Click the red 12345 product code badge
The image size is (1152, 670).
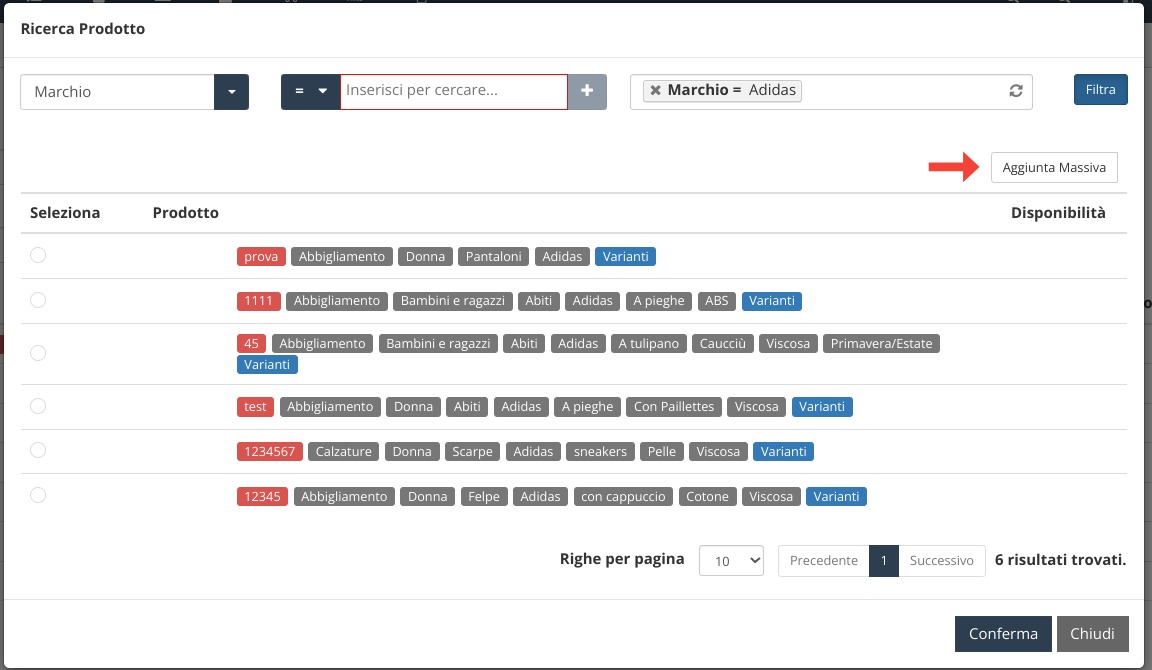(x=261, y=497)
